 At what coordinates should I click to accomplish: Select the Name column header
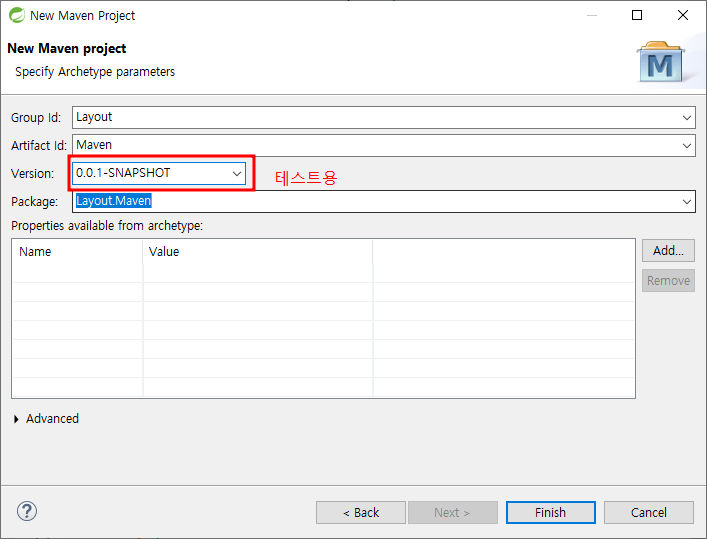77,252
